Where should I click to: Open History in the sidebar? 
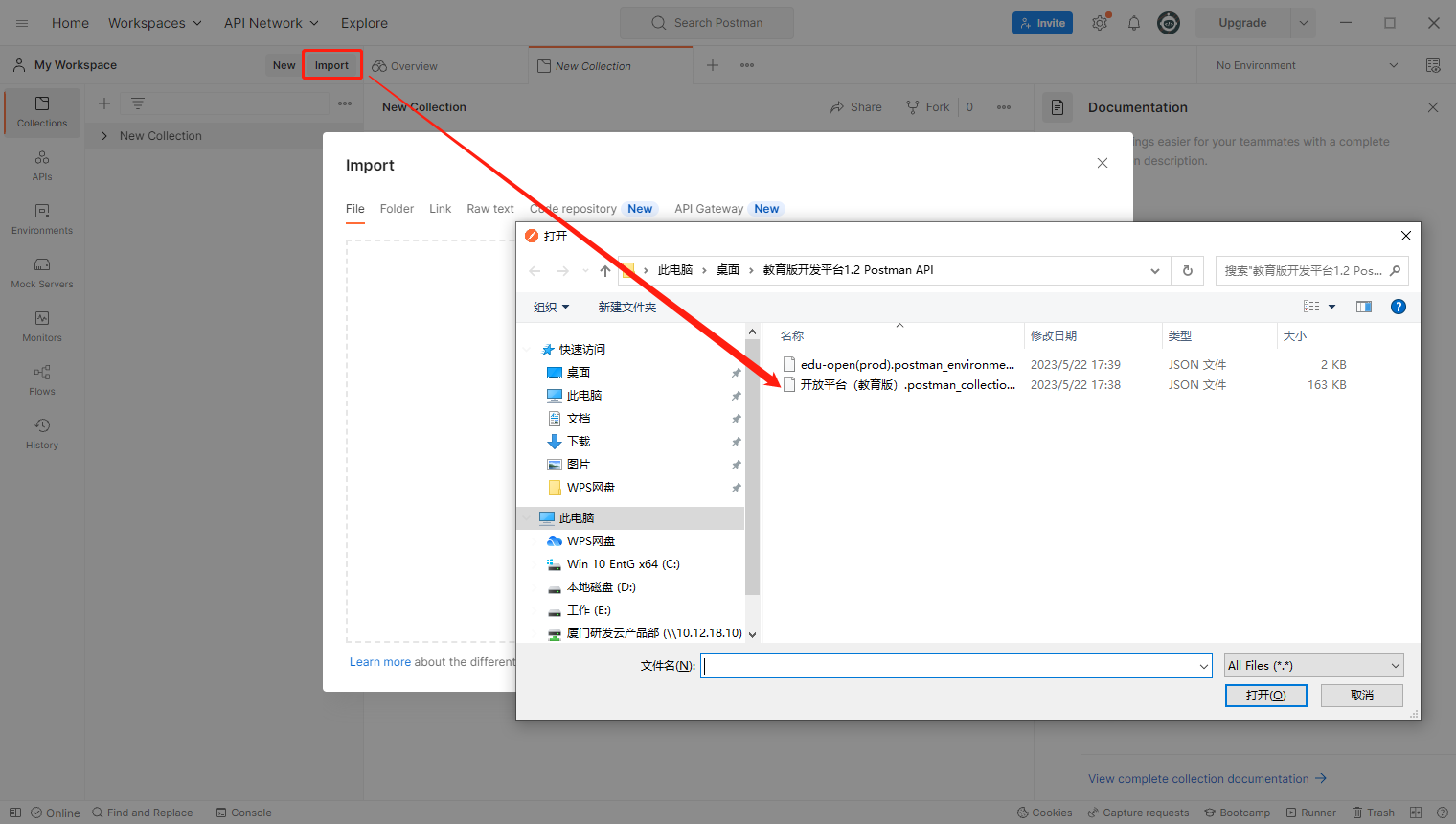[x=42, y=433]
